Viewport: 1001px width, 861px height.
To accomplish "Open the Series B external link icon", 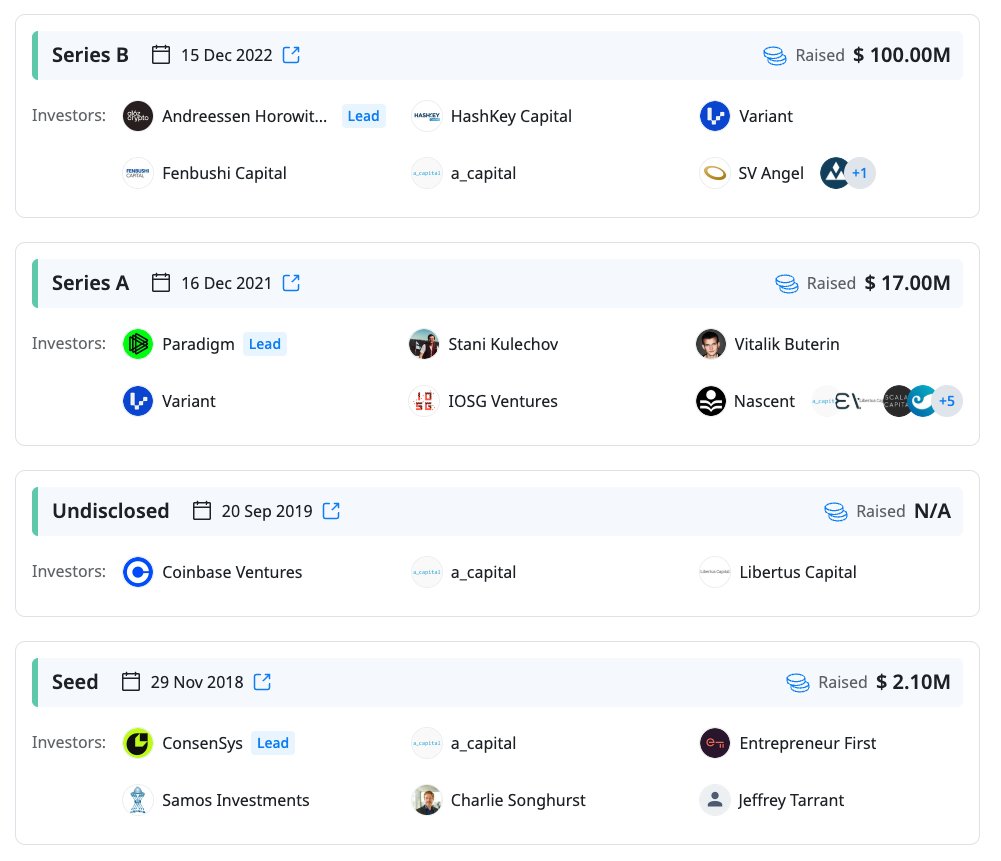I will point(291,55).
